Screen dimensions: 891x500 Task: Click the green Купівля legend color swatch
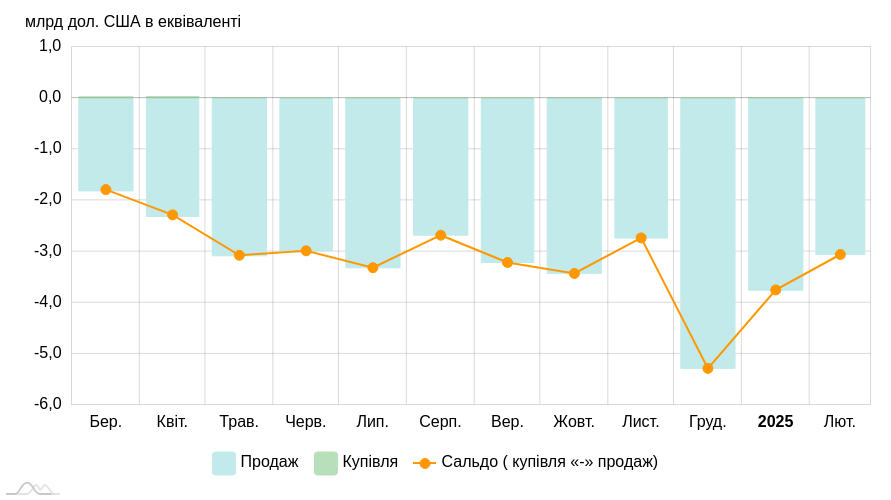click(x=326, y=463)
